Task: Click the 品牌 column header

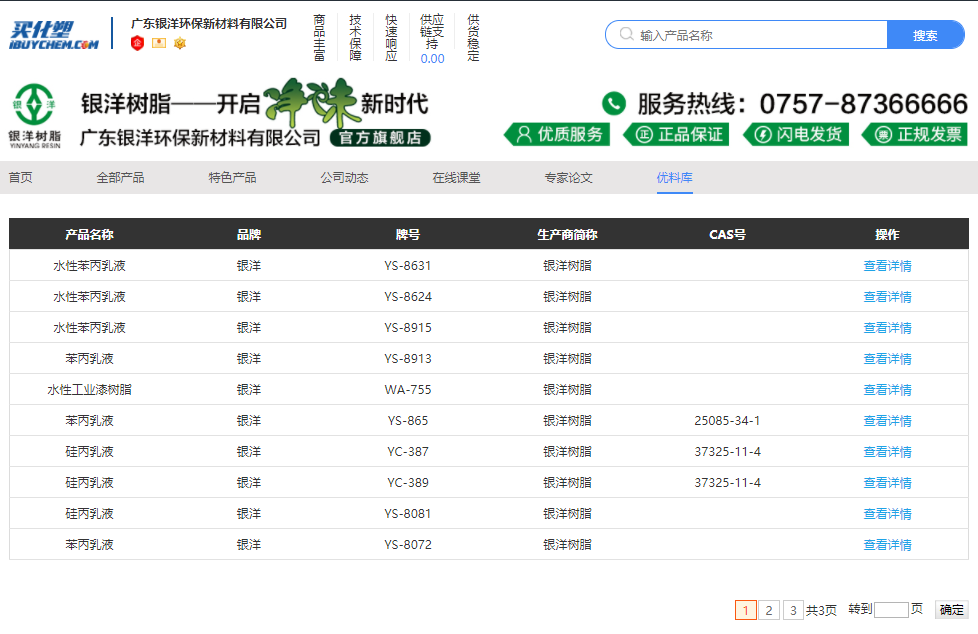Action: [x=249, y=235]
